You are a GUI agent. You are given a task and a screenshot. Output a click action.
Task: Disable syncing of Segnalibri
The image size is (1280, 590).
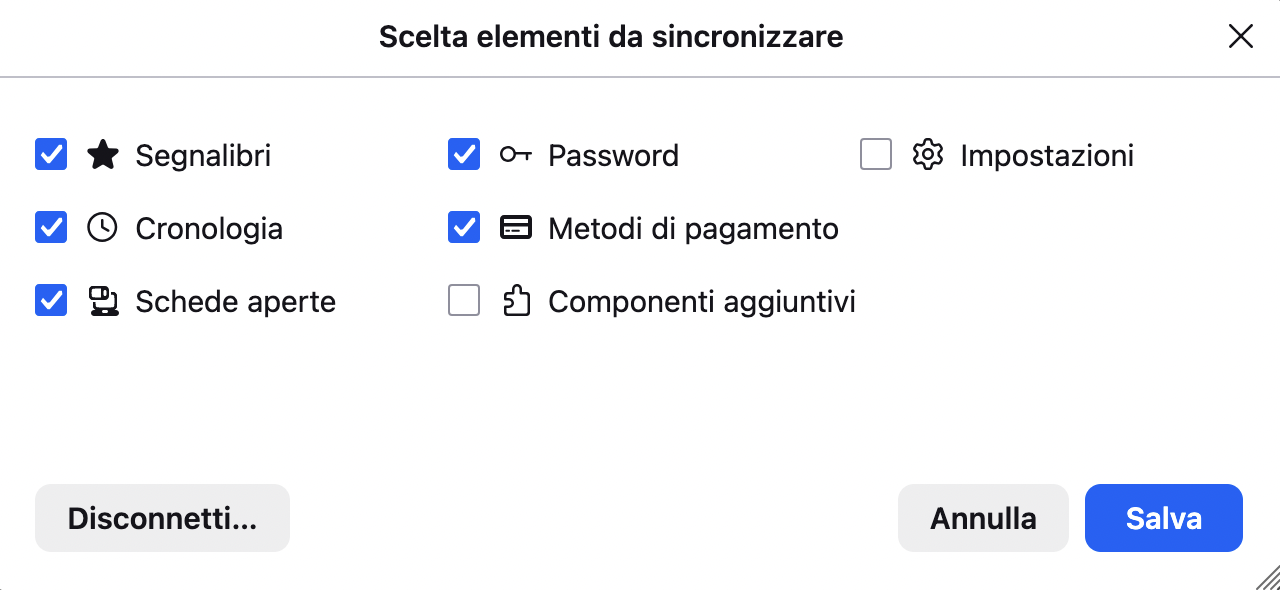pos(50,154)
